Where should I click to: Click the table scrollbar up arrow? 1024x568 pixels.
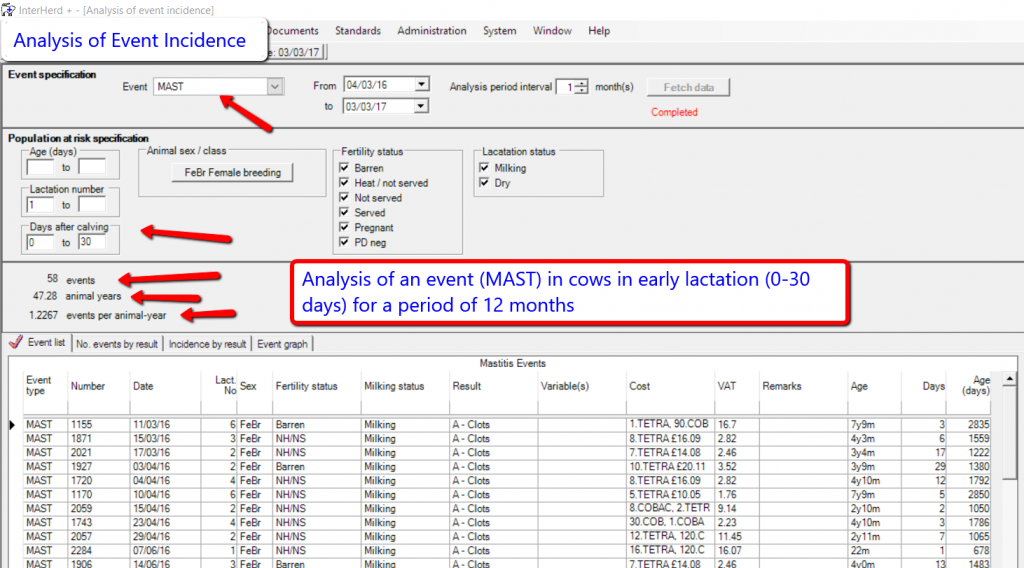coord(1010,379)
